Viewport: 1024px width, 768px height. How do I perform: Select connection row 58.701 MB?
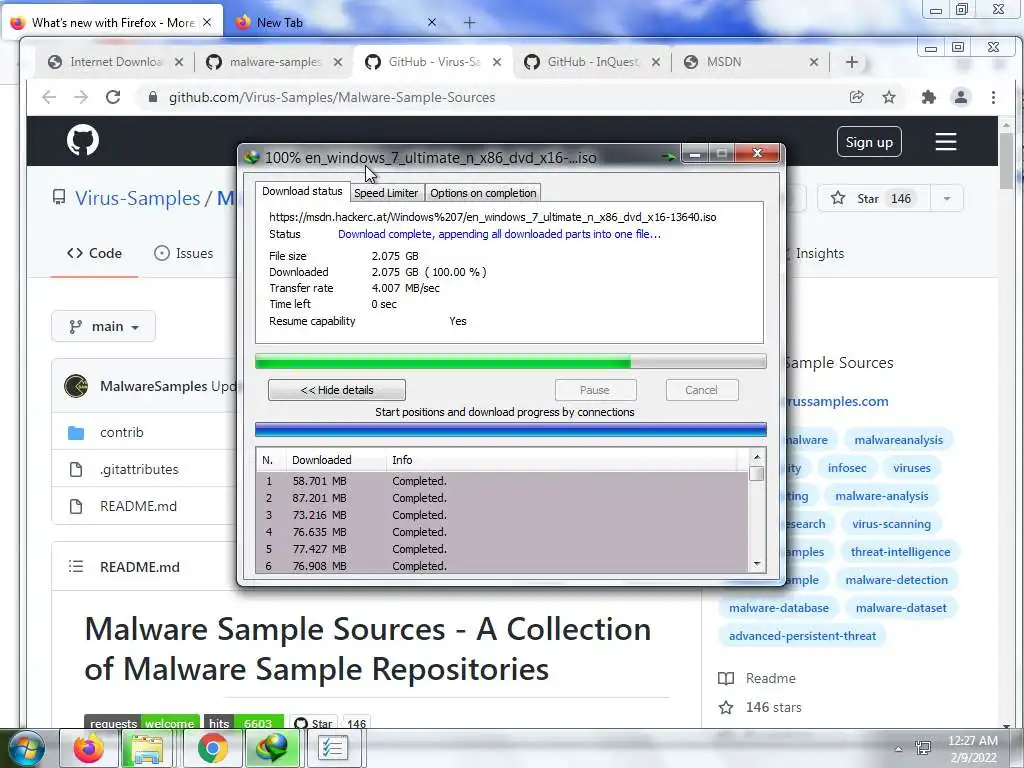(x=502, y=481)
